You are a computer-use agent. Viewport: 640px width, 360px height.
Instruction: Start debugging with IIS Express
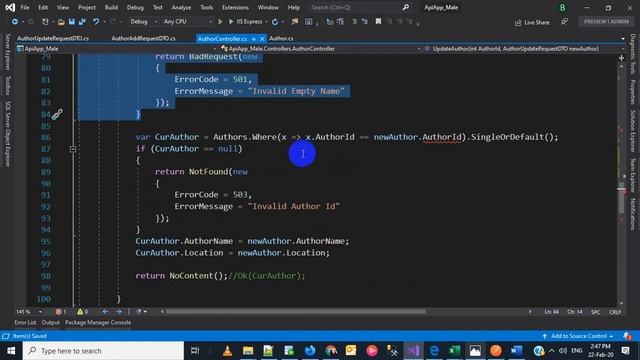pos(245,22)
